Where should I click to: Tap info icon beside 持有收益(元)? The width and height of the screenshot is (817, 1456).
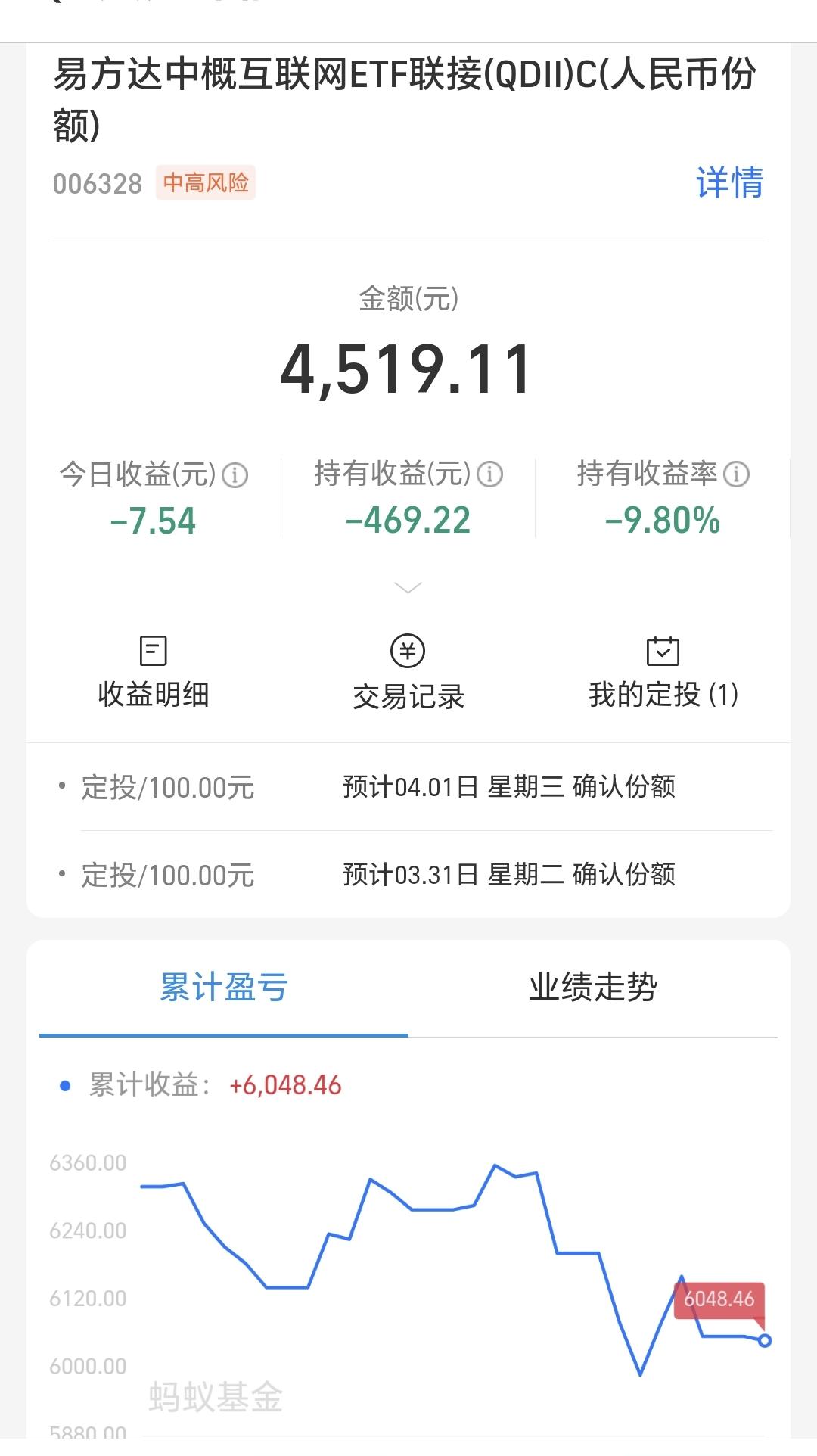489,475
